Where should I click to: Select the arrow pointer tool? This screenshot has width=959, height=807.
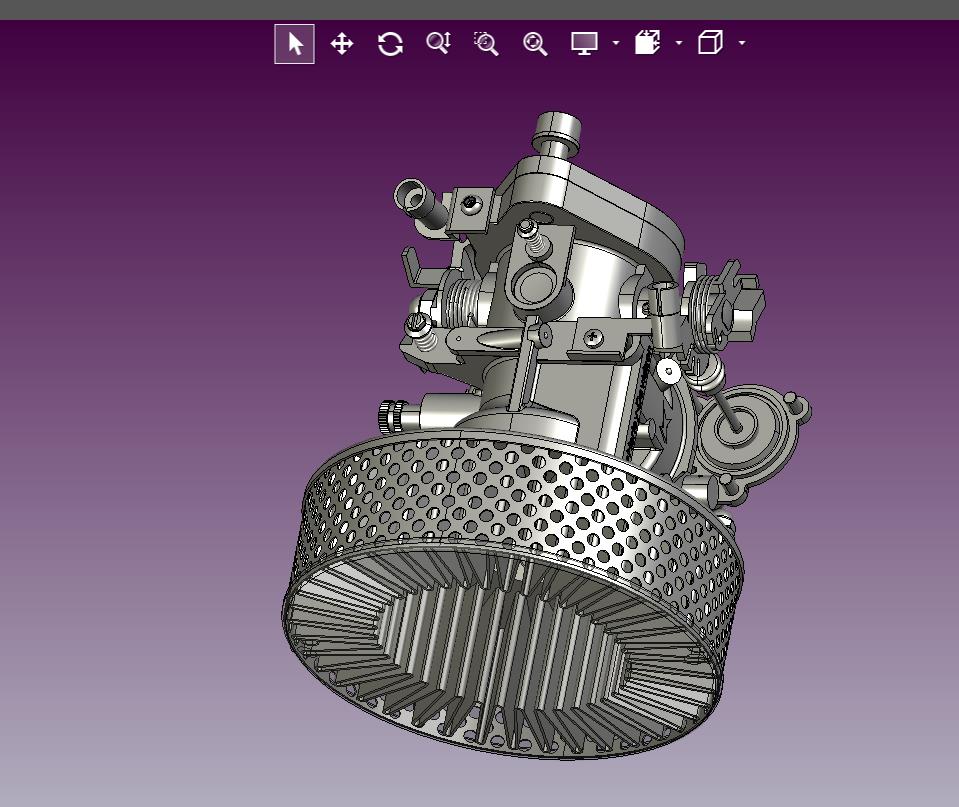click(294, 44)
